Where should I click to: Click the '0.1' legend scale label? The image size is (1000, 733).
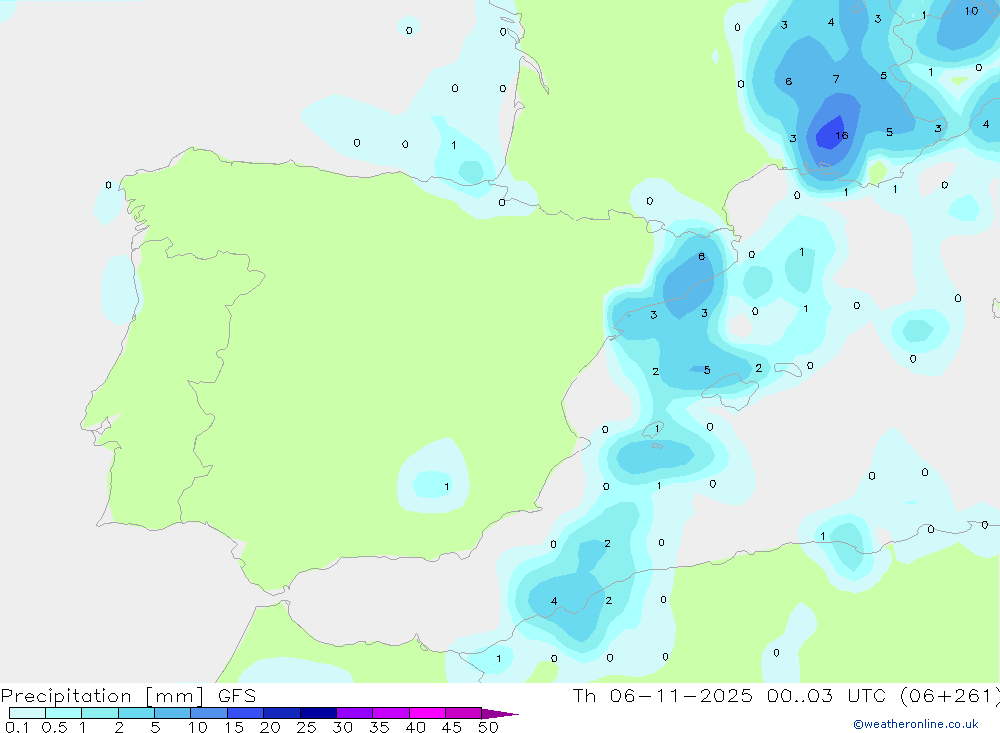17,727
